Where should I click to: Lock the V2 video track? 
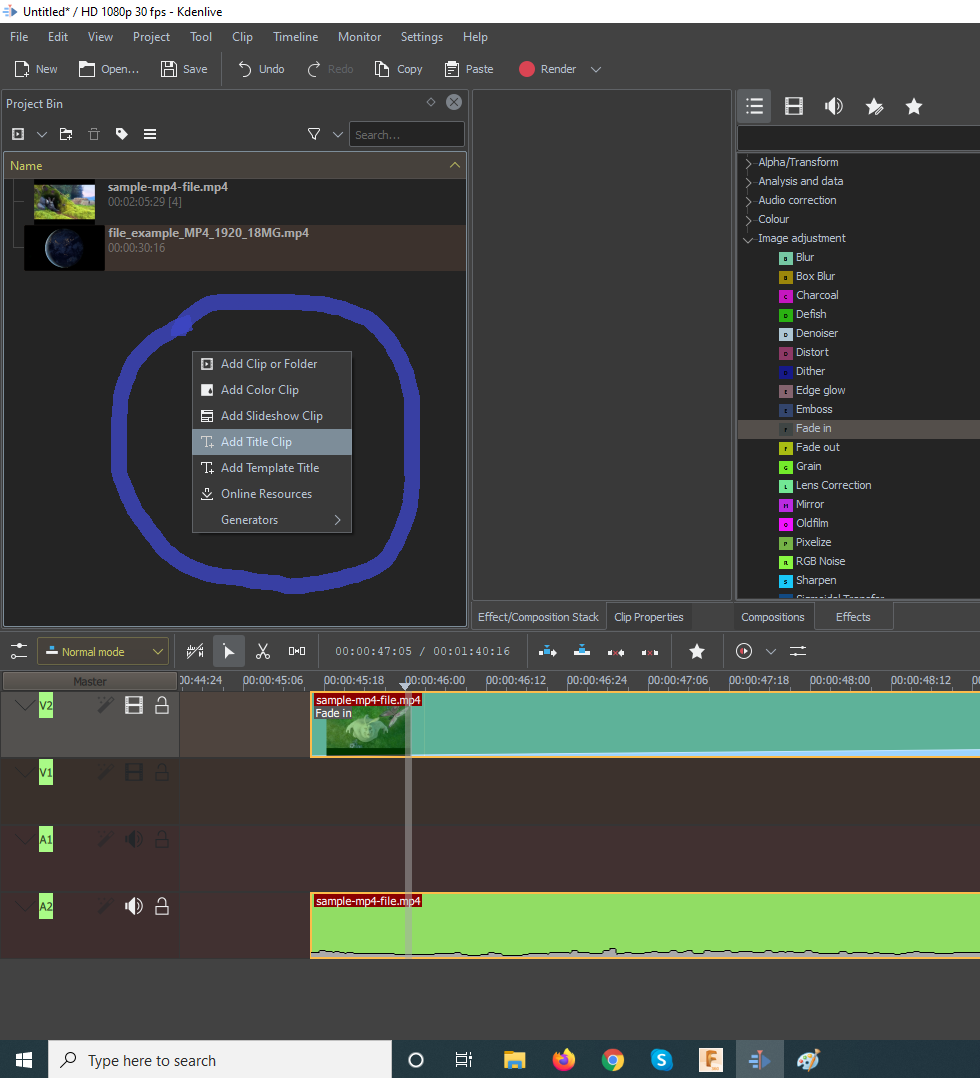point(161,706)
